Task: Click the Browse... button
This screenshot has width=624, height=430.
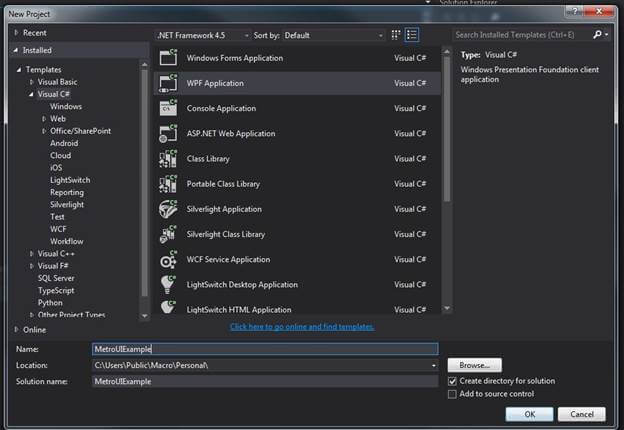Action: tap(474, 365)
